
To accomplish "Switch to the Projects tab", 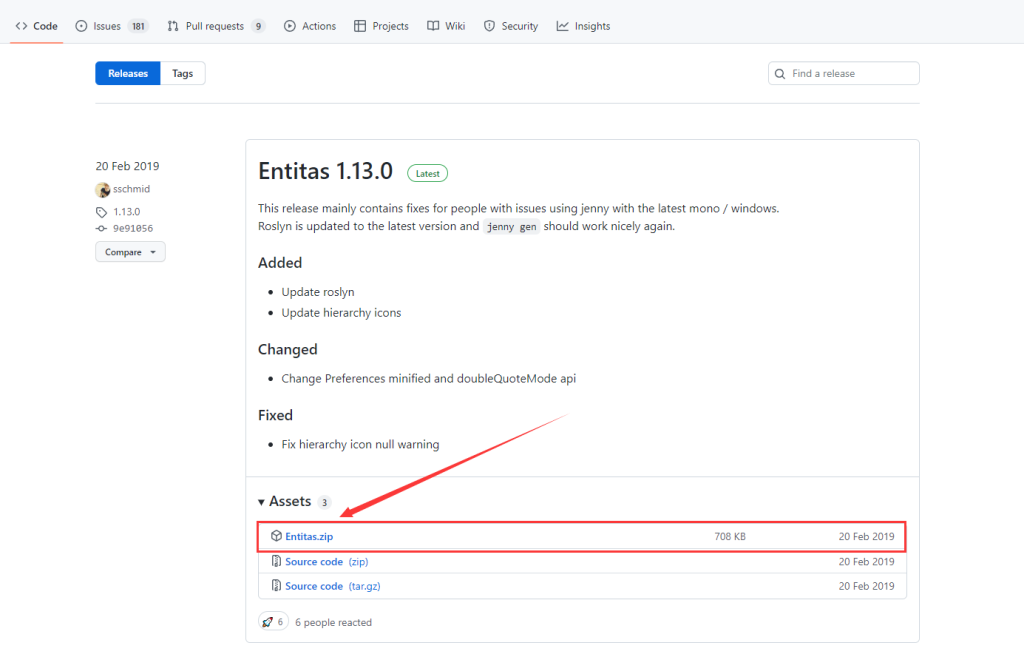I will click(x=381, y=26).
